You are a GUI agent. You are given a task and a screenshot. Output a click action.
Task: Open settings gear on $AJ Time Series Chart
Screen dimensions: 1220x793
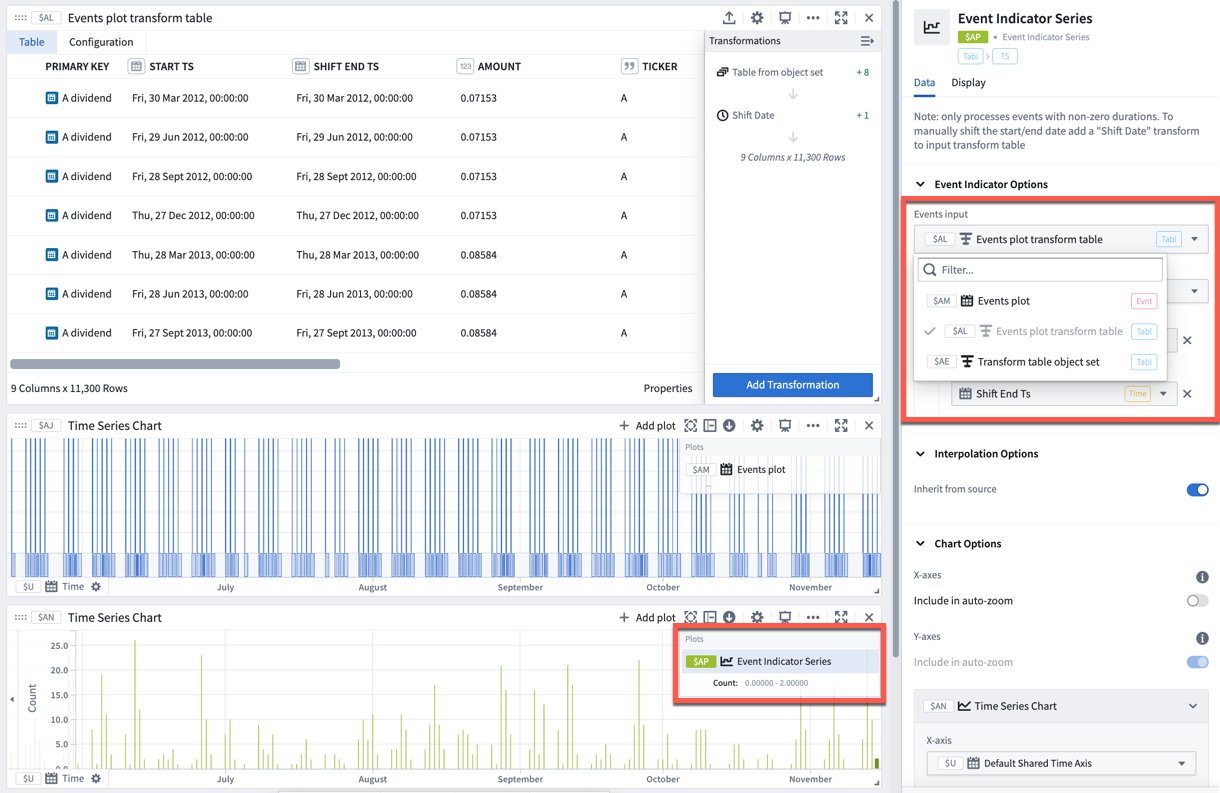[x=757, y=426]
